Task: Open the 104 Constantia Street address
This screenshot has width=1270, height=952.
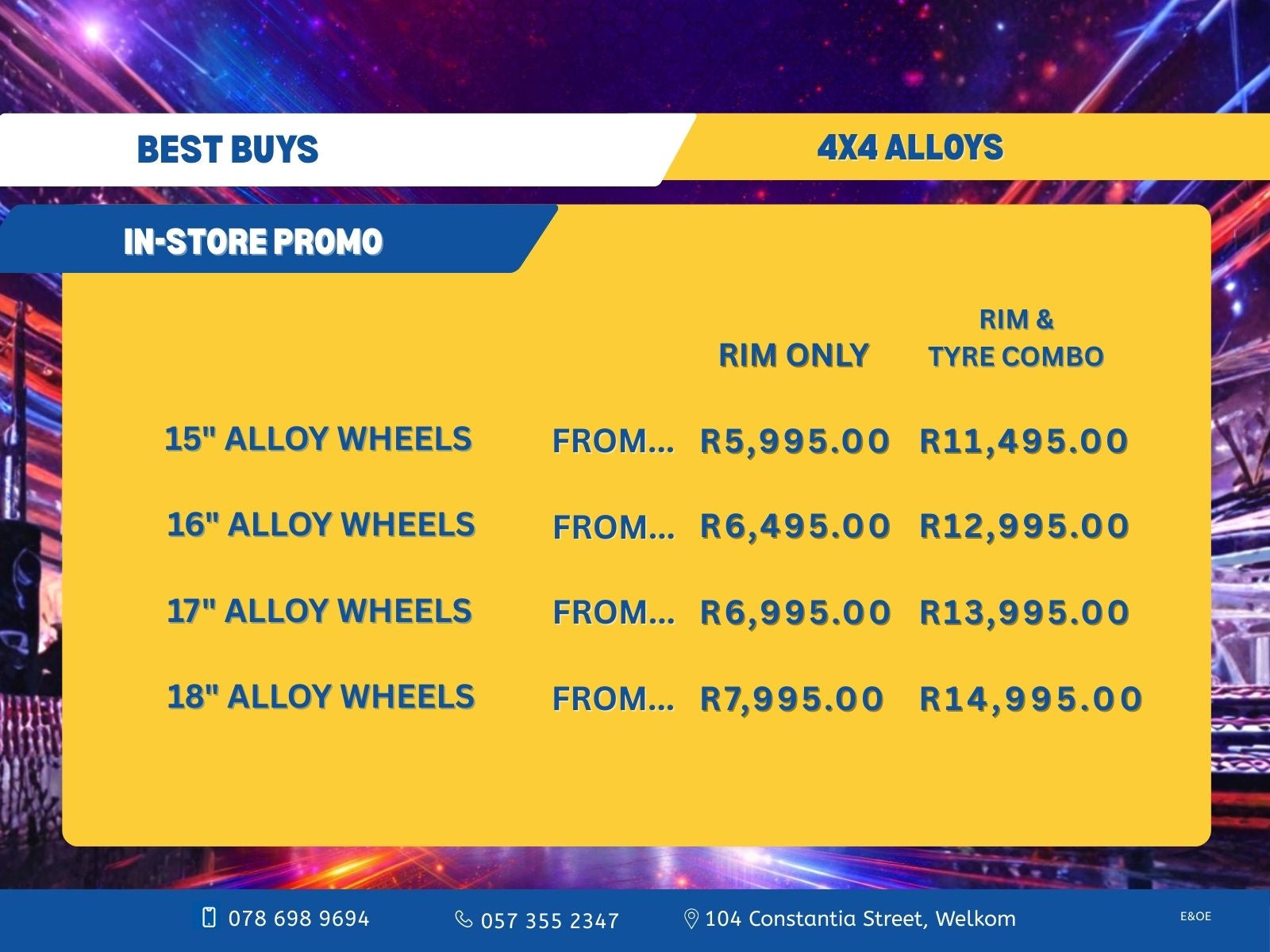Action: click(860, 919)
